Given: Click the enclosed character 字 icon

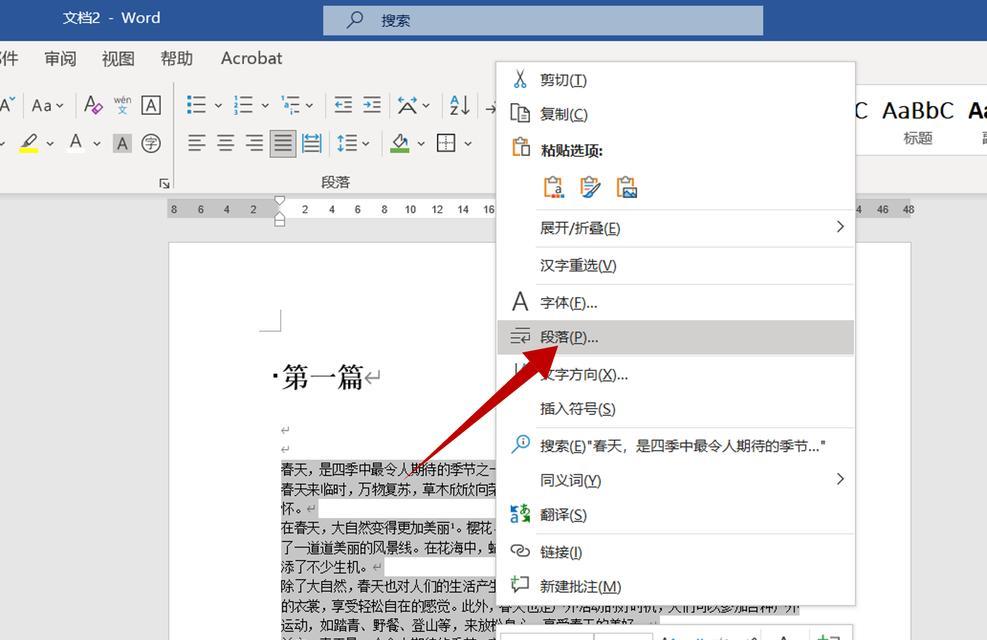Looking at the screenshot, I should point(151,143).
